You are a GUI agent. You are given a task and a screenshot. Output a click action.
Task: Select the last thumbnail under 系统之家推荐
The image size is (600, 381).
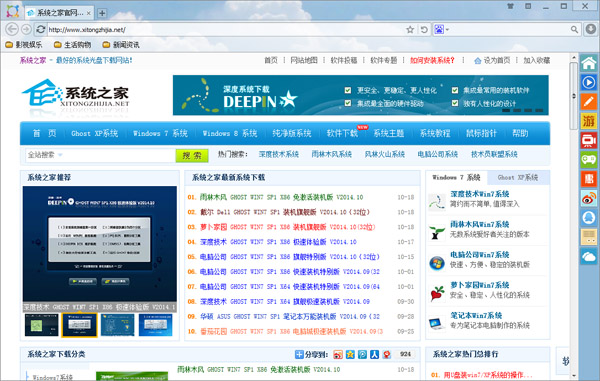click(155, 325)
